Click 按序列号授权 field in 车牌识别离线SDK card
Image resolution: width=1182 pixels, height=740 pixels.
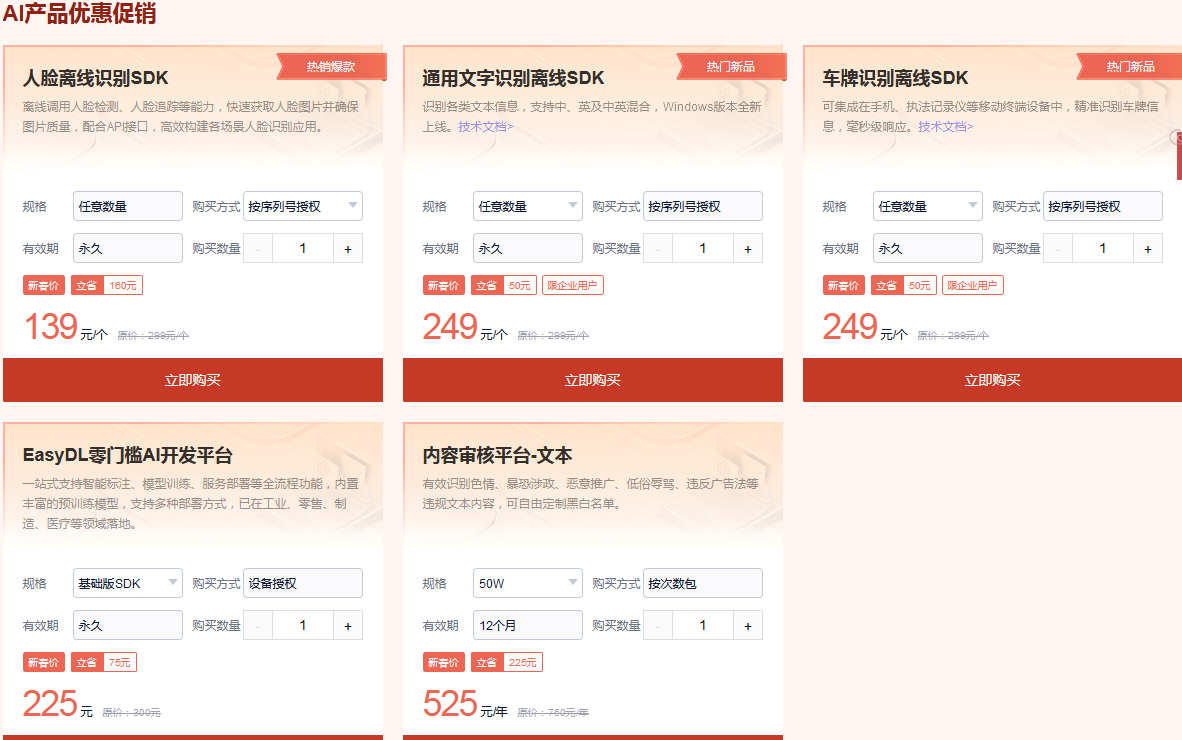(x=1103, y=206)
